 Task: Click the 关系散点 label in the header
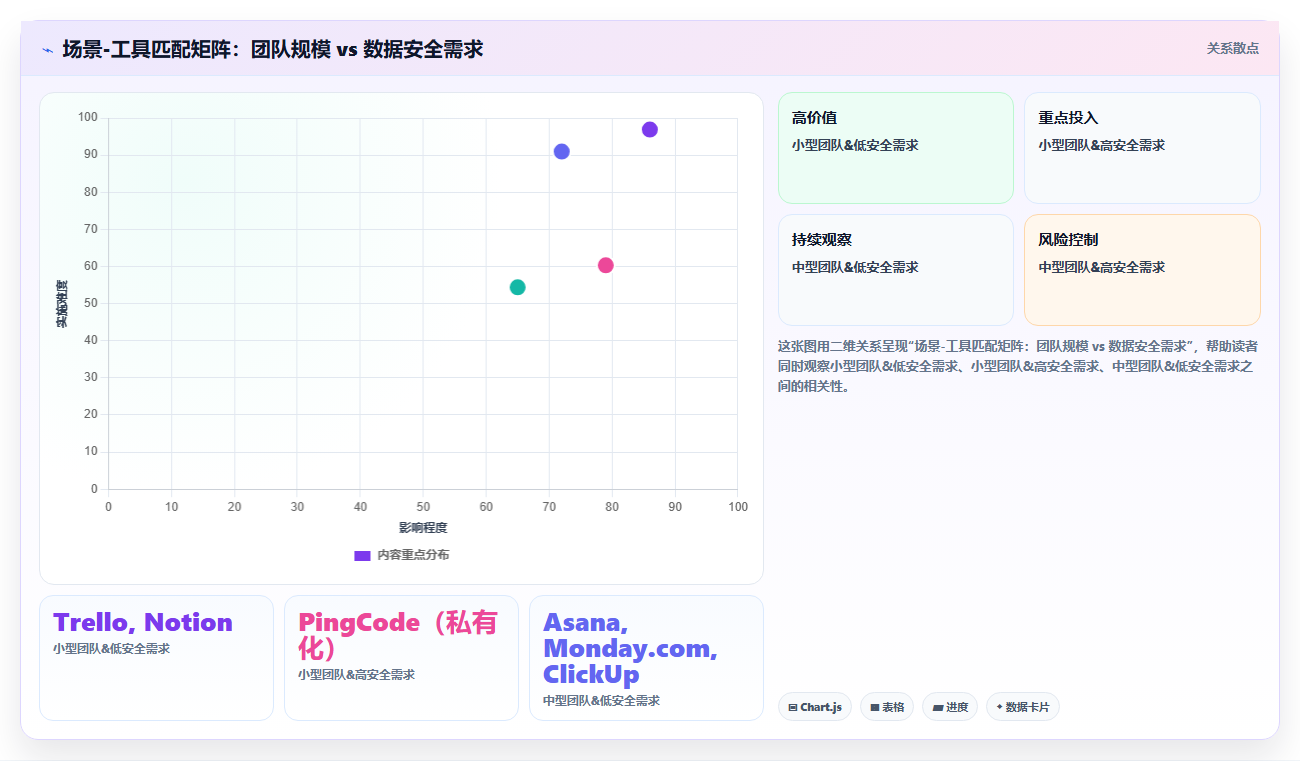(x=1232, y=48)
